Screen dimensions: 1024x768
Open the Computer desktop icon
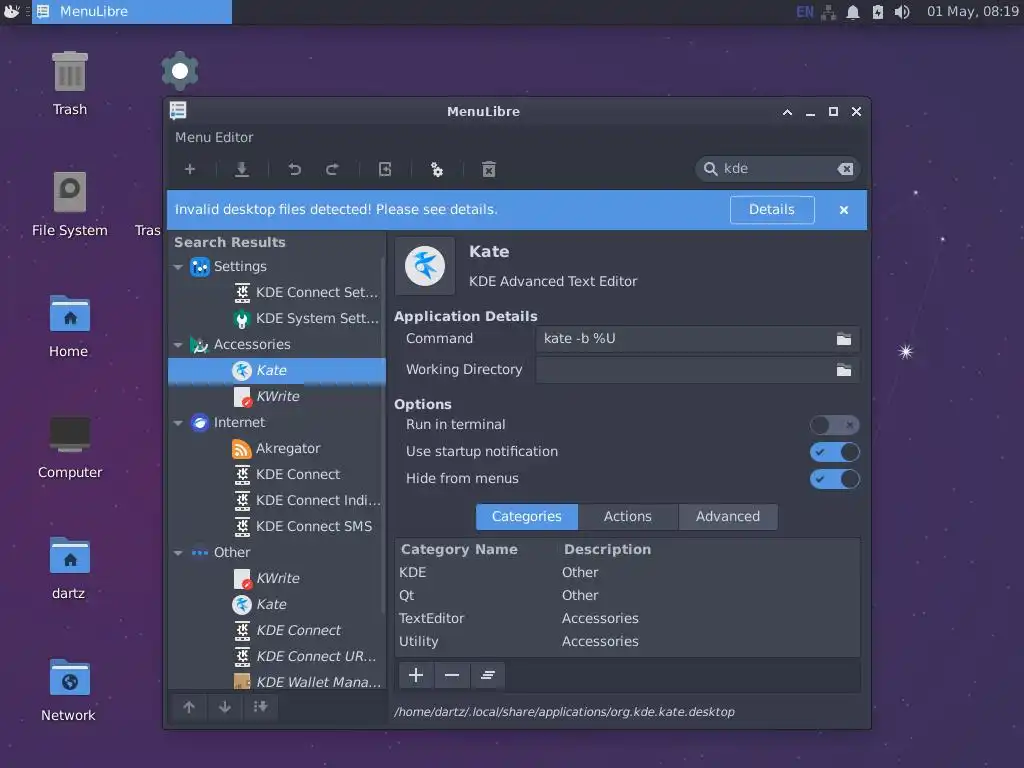70,447
